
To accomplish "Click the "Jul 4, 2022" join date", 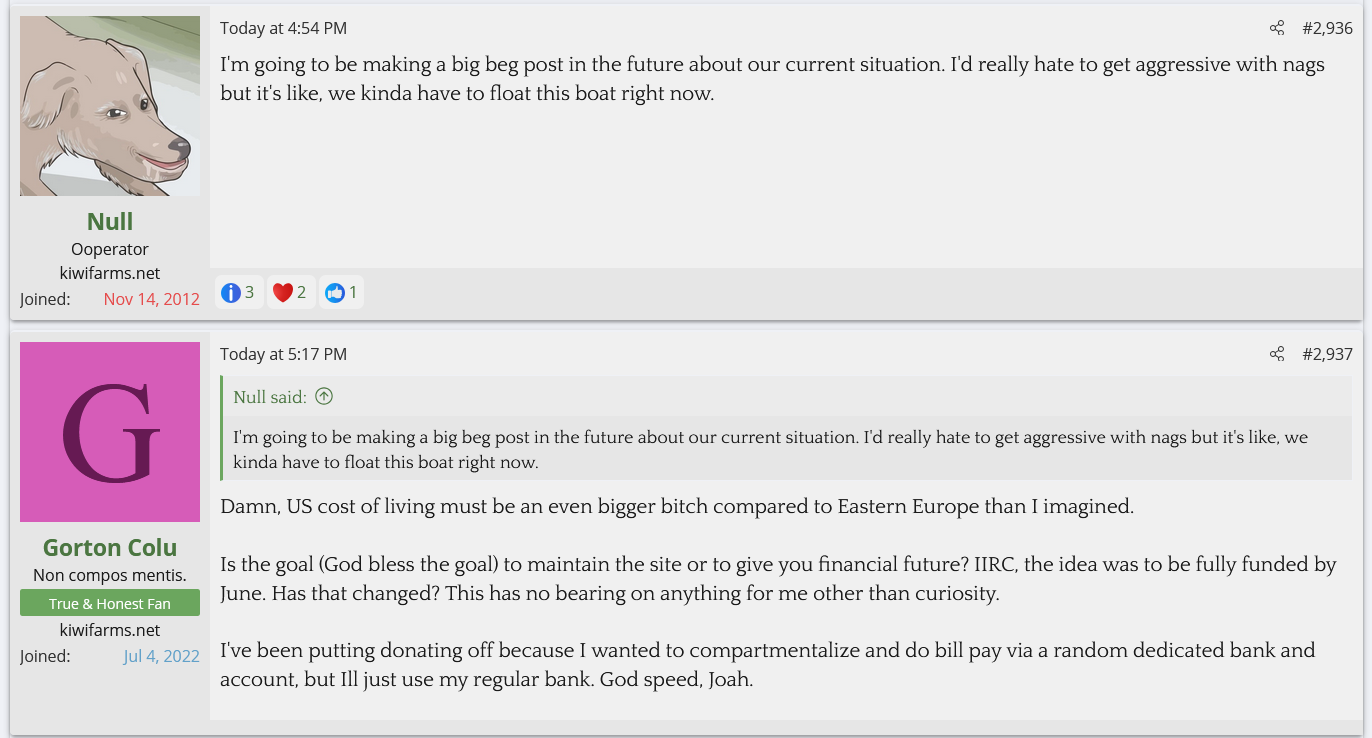I will (x=162, y=656).
